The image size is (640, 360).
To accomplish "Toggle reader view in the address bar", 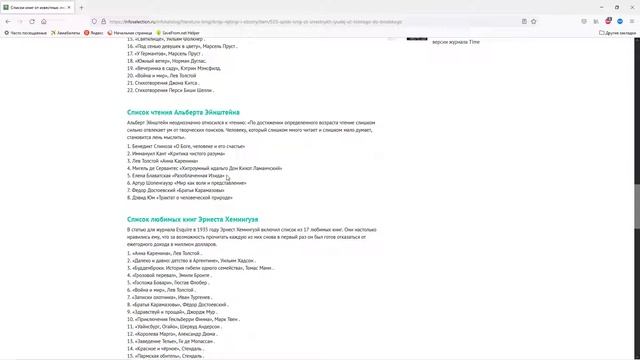I will tap(524, 22).
